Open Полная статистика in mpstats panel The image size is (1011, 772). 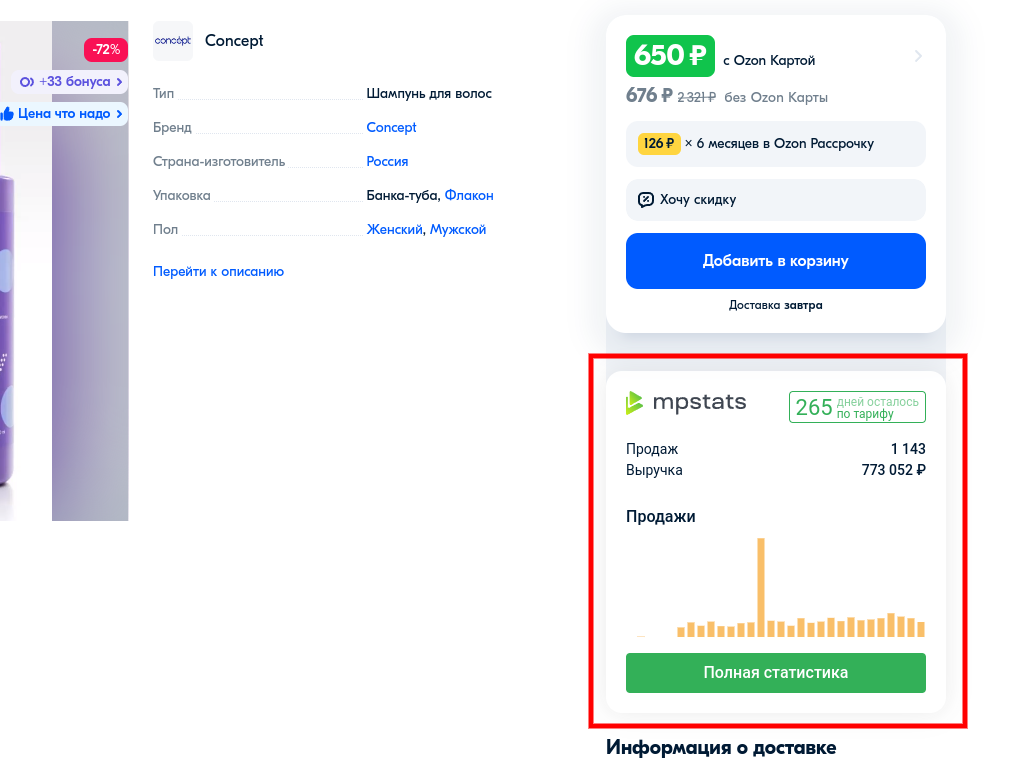coord(775,673)
